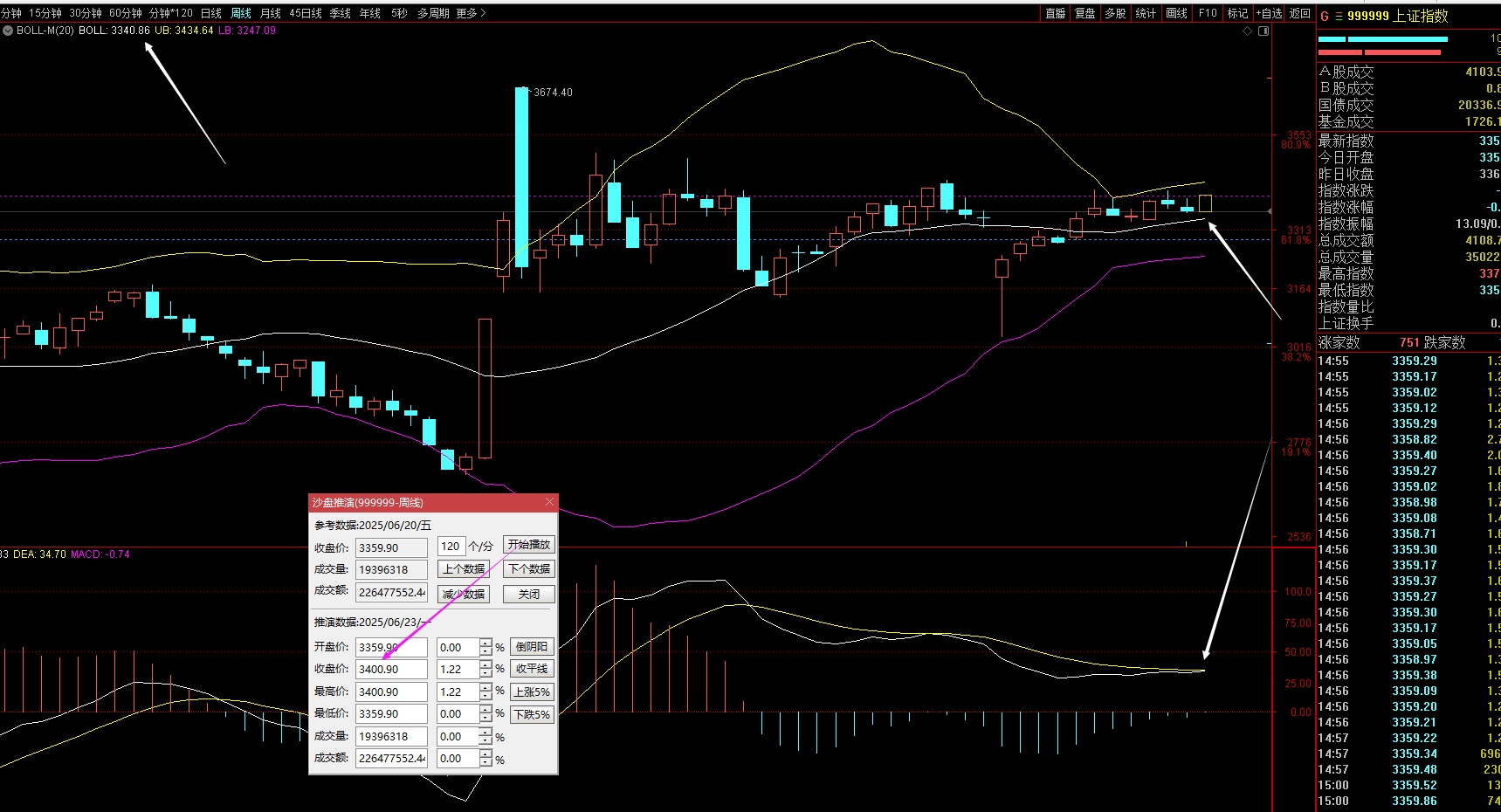Click the 返回 back toolbar button
Screen dimensions: 1501x812
[x=1300, y=13]
